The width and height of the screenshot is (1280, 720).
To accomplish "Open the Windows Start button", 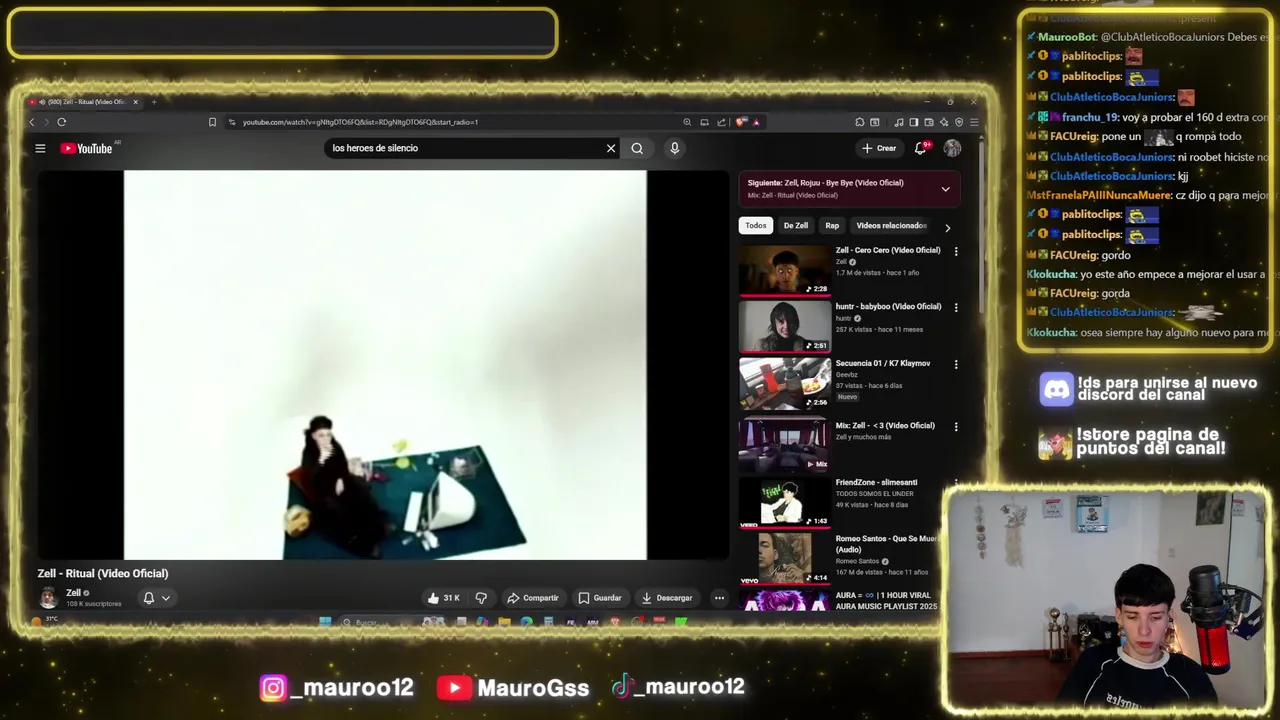I will 325,622.
